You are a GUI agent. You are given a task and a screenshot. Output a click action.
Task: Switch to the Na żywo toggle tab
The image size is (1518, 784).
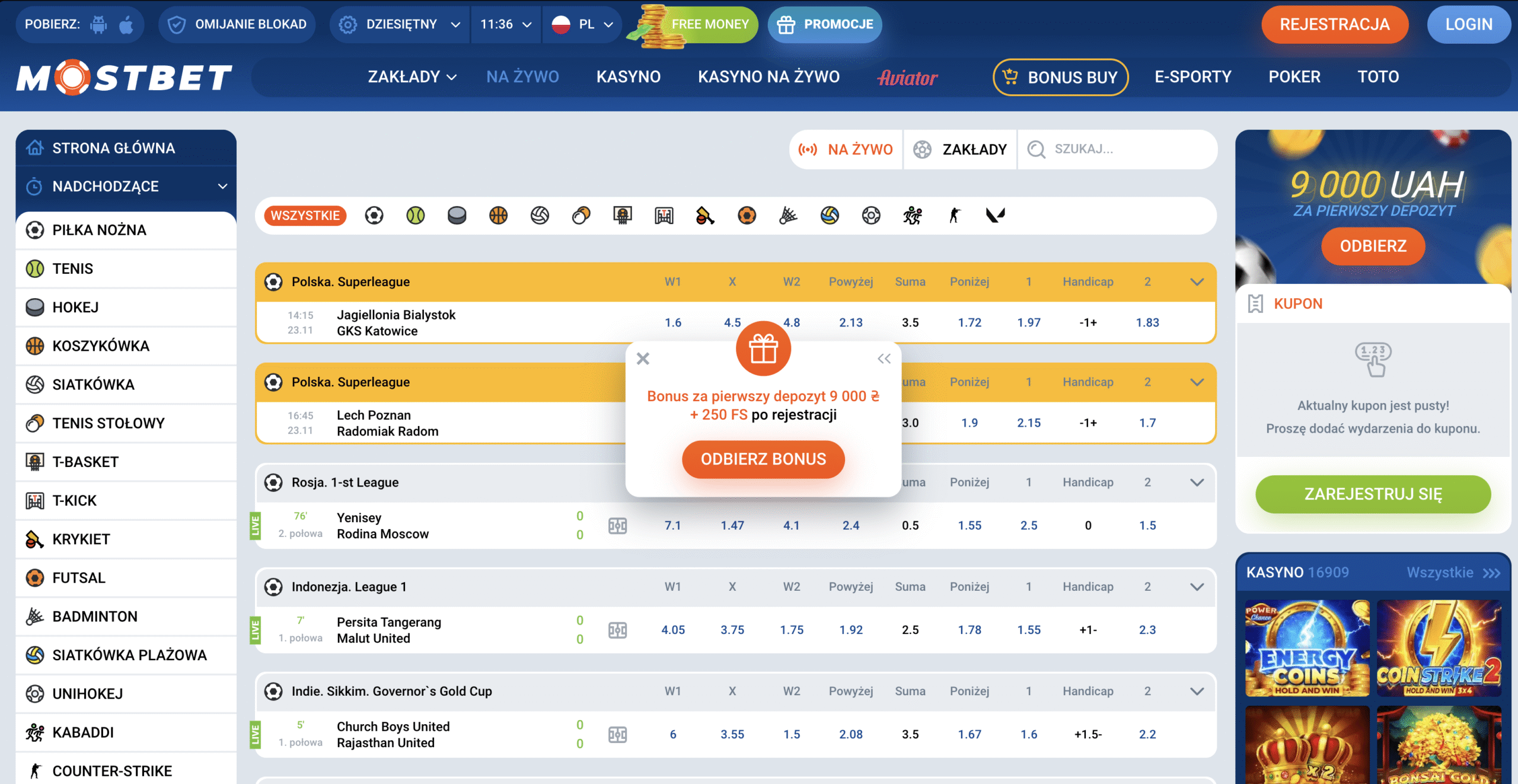click(846, 149)
